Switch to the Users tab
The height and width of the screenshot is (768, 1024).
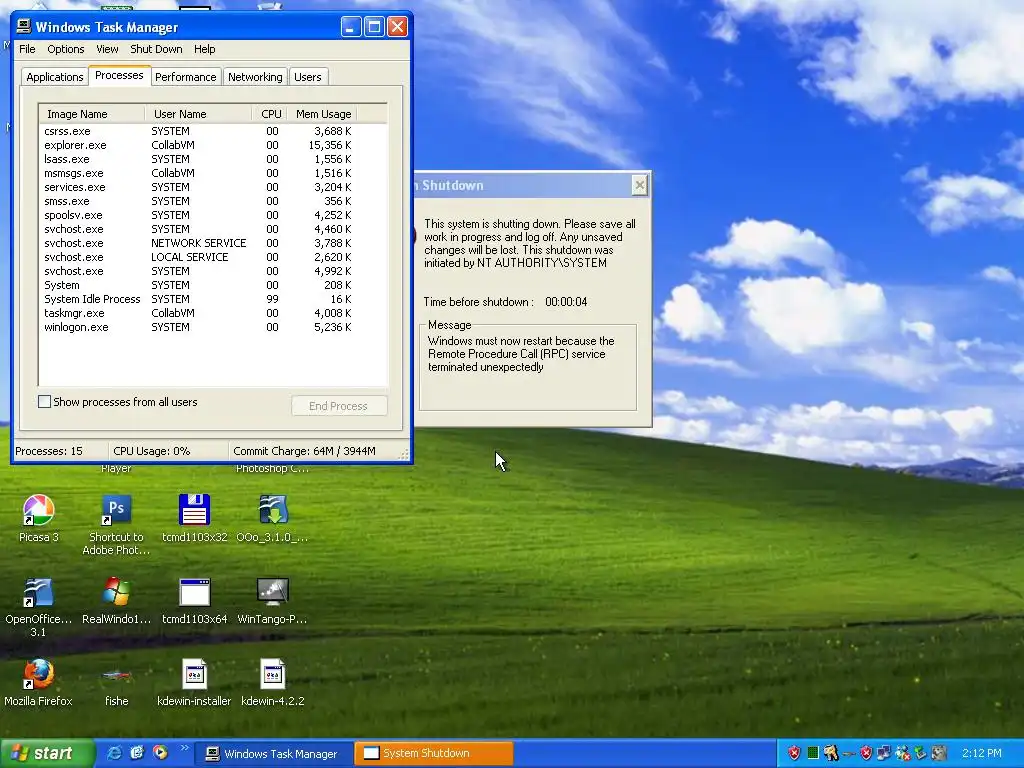pos(308,77)
